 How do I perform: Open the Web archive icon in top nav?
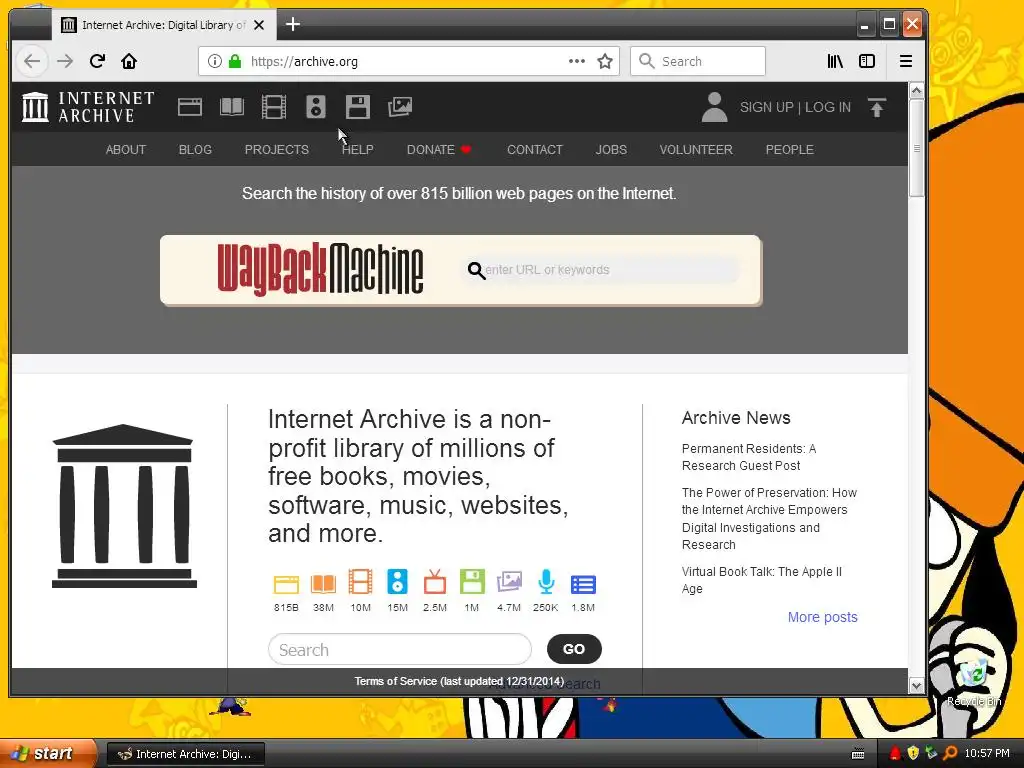click(190, 107)
